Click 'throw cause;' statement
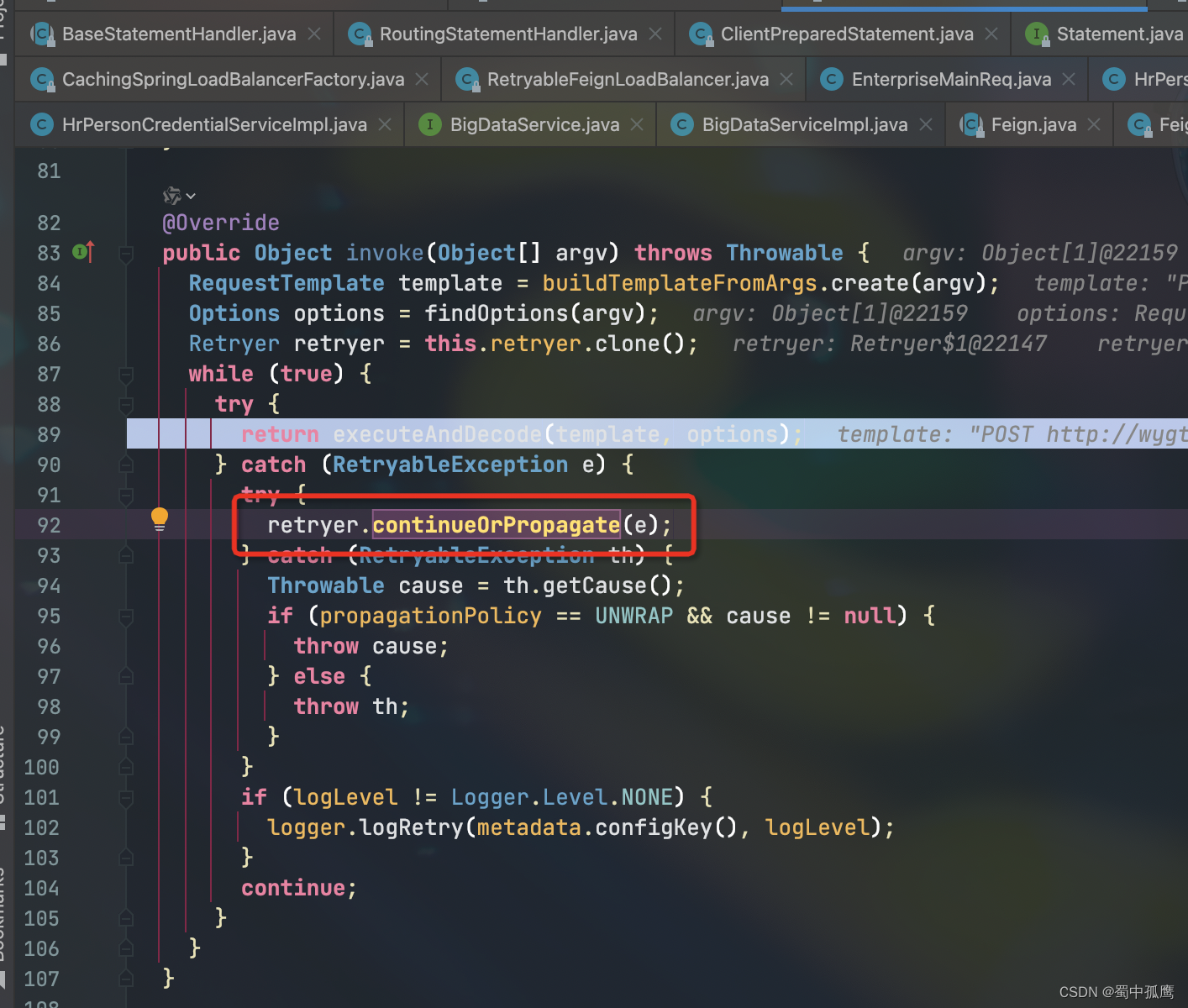 click(371, 646)
